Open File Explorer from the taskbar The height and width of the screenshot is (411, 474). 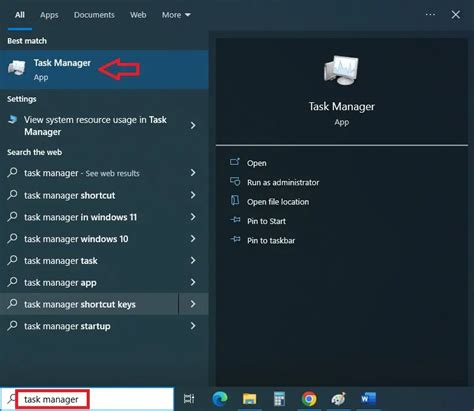[249, 399]
